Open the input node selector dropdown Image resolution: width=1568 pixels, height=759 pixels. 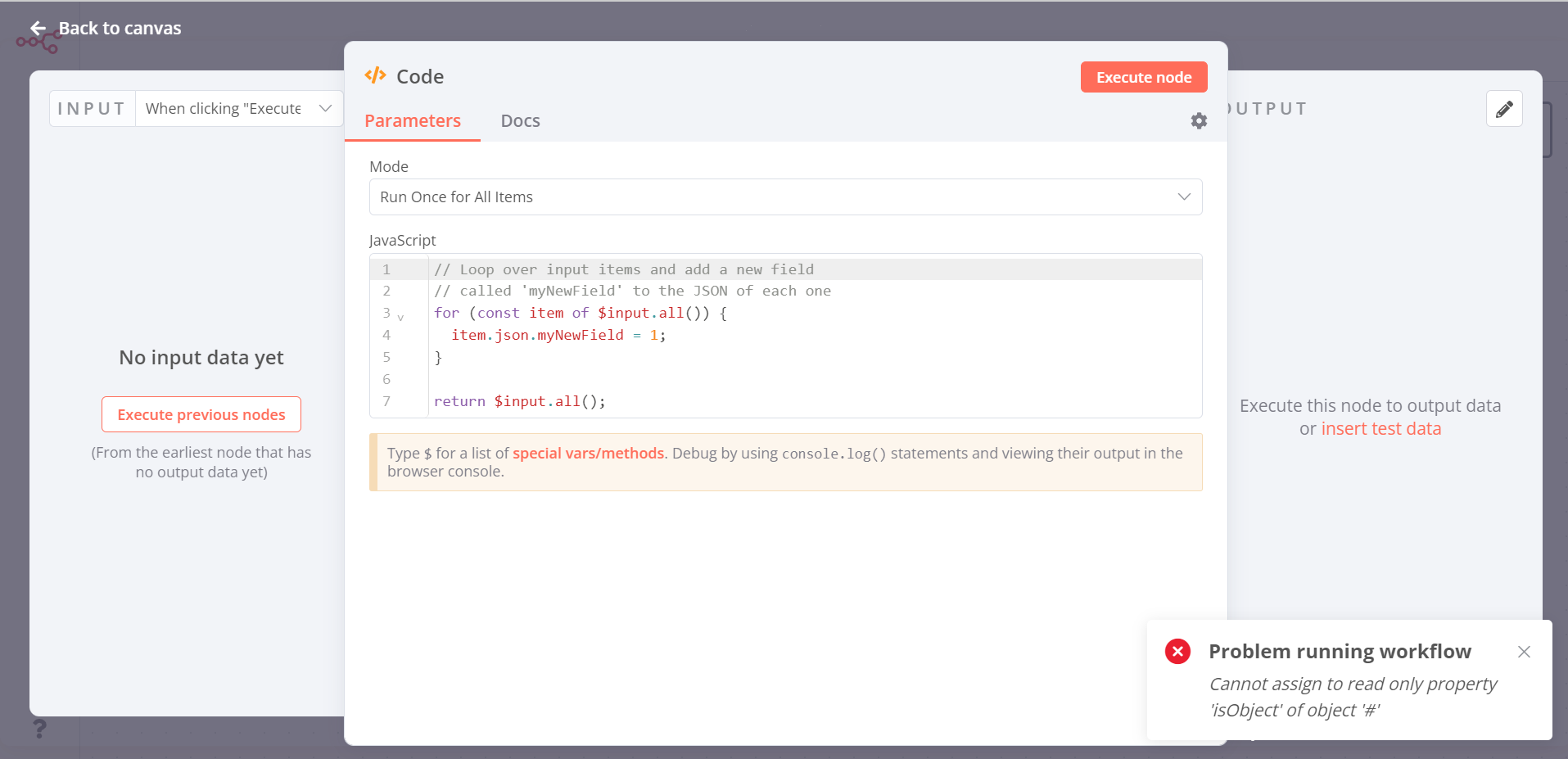tap(237, 108)
